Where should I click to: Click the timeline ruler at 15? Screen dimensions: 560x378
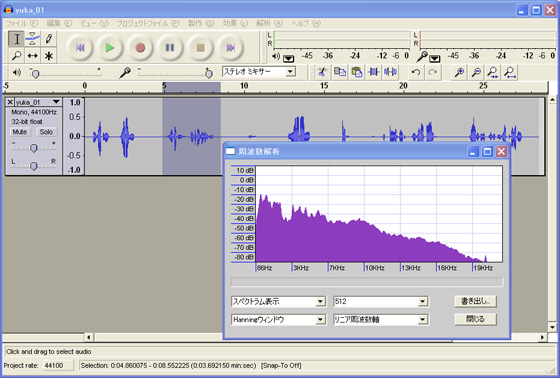click(x=324, y=86)
